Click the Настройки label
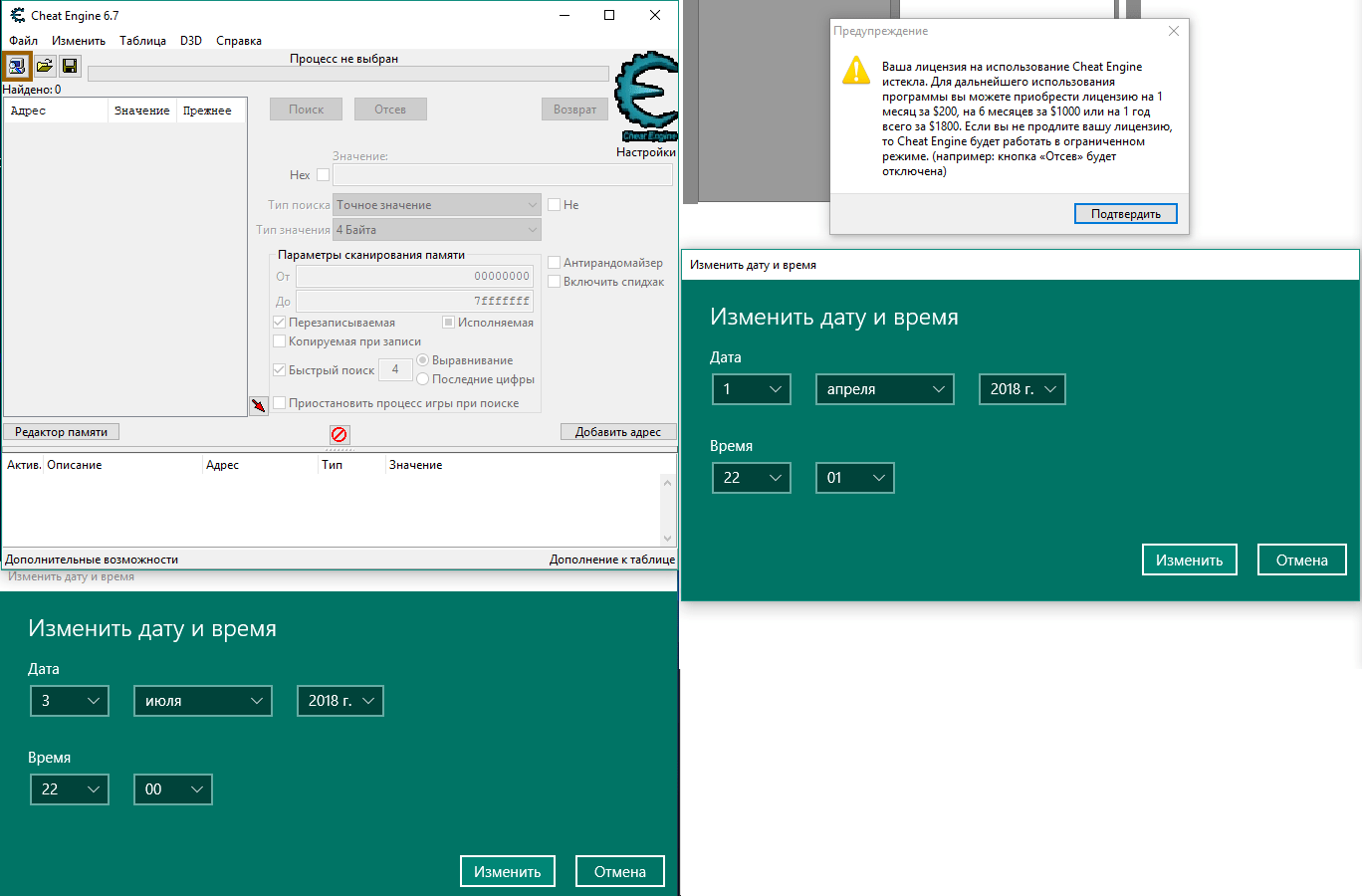 click(x=646, y=152)
